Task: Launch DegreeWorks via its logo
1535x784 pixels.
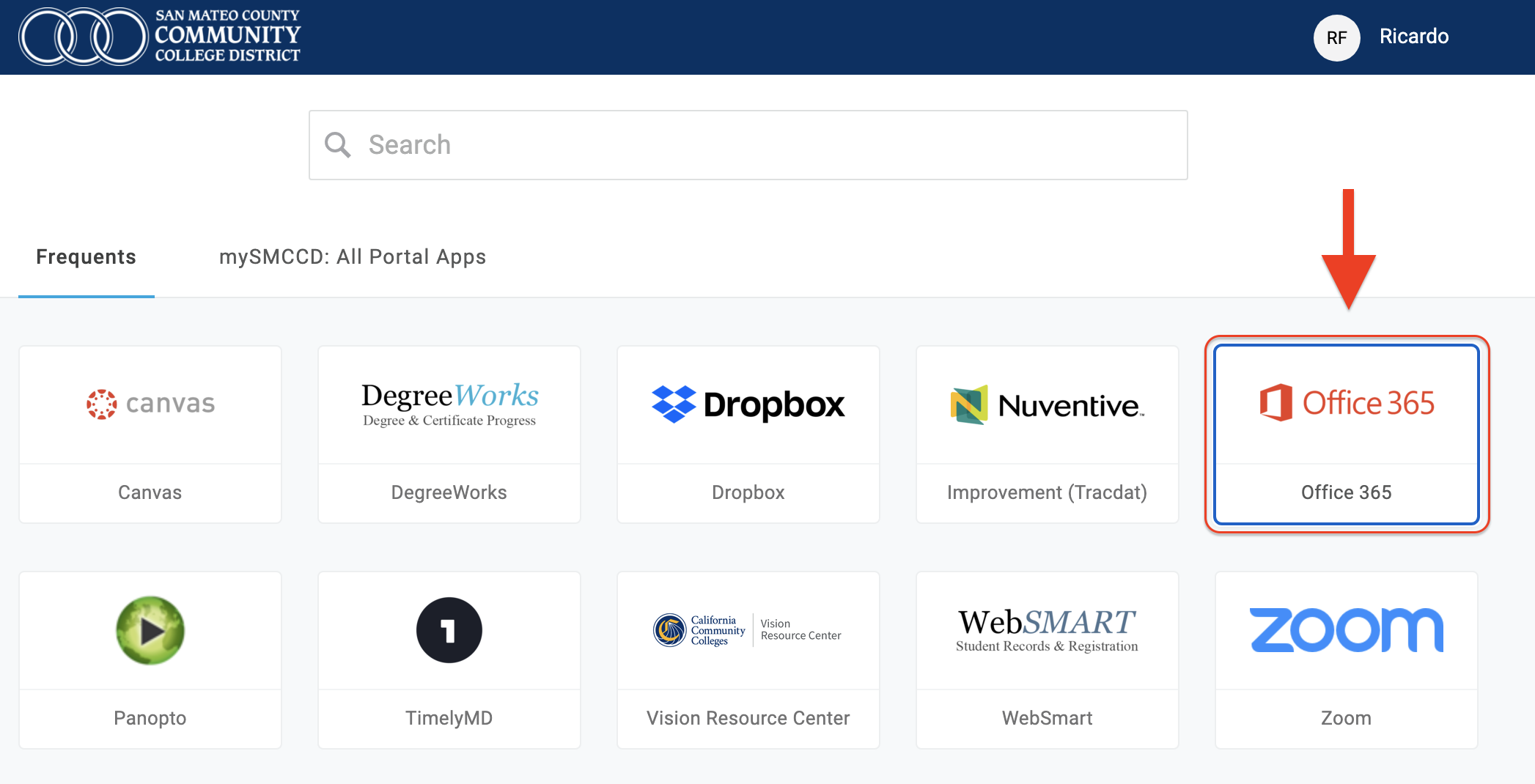Action: [449, 404]
